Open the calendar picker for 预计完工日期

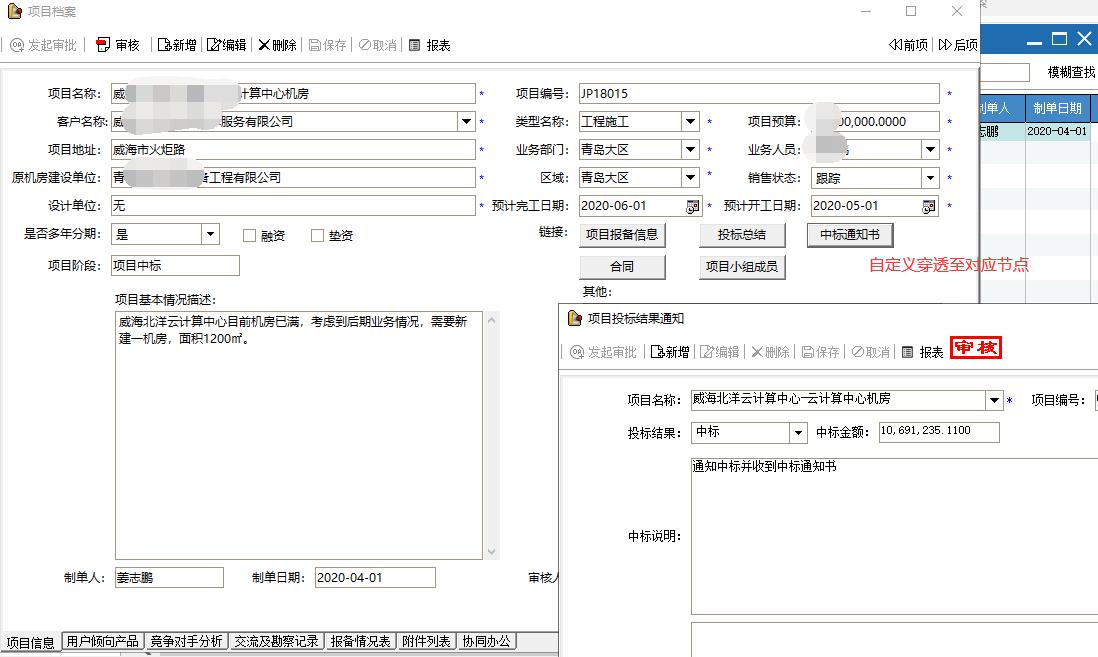pos(693,206)
